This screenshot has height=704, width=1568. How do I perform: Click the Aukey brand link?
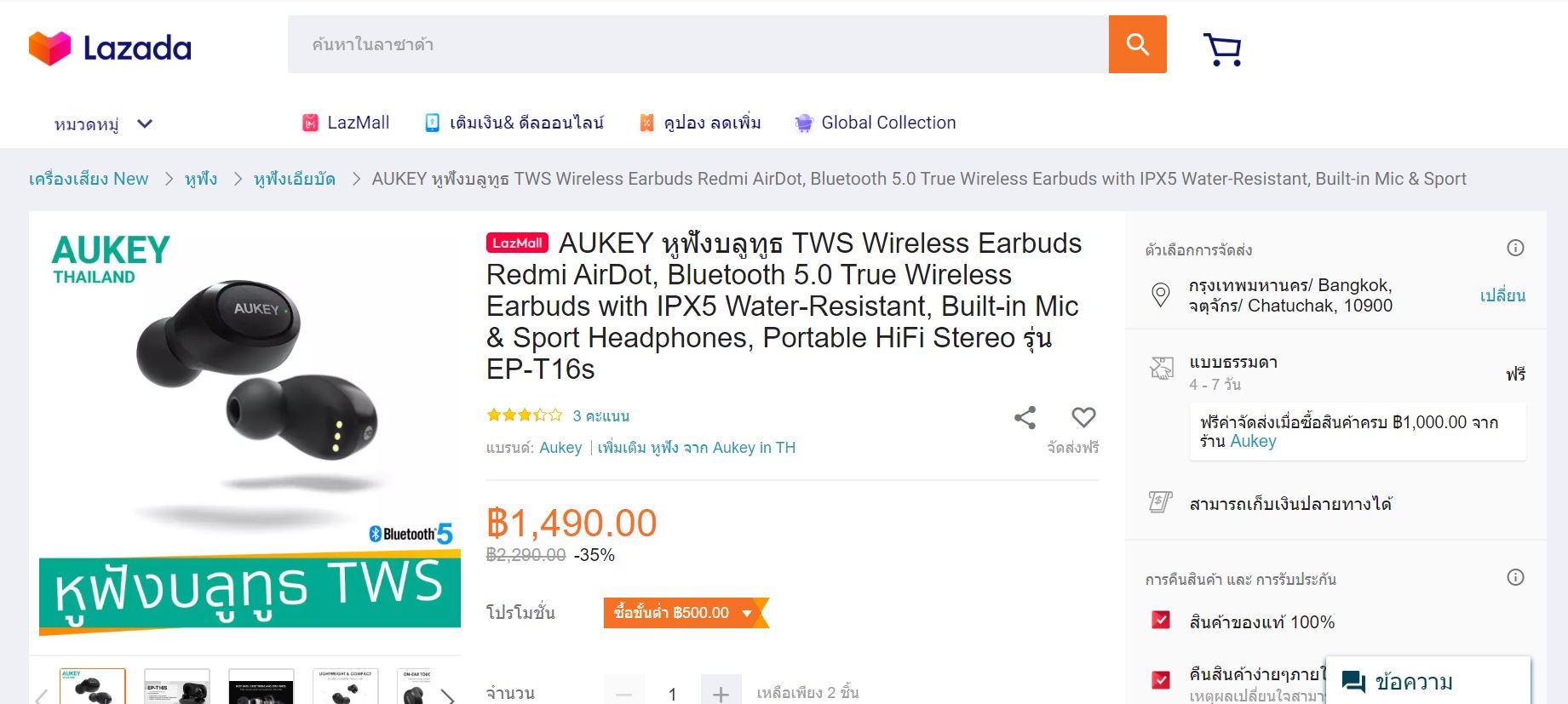pyautogui.click(x=560, y=448)
